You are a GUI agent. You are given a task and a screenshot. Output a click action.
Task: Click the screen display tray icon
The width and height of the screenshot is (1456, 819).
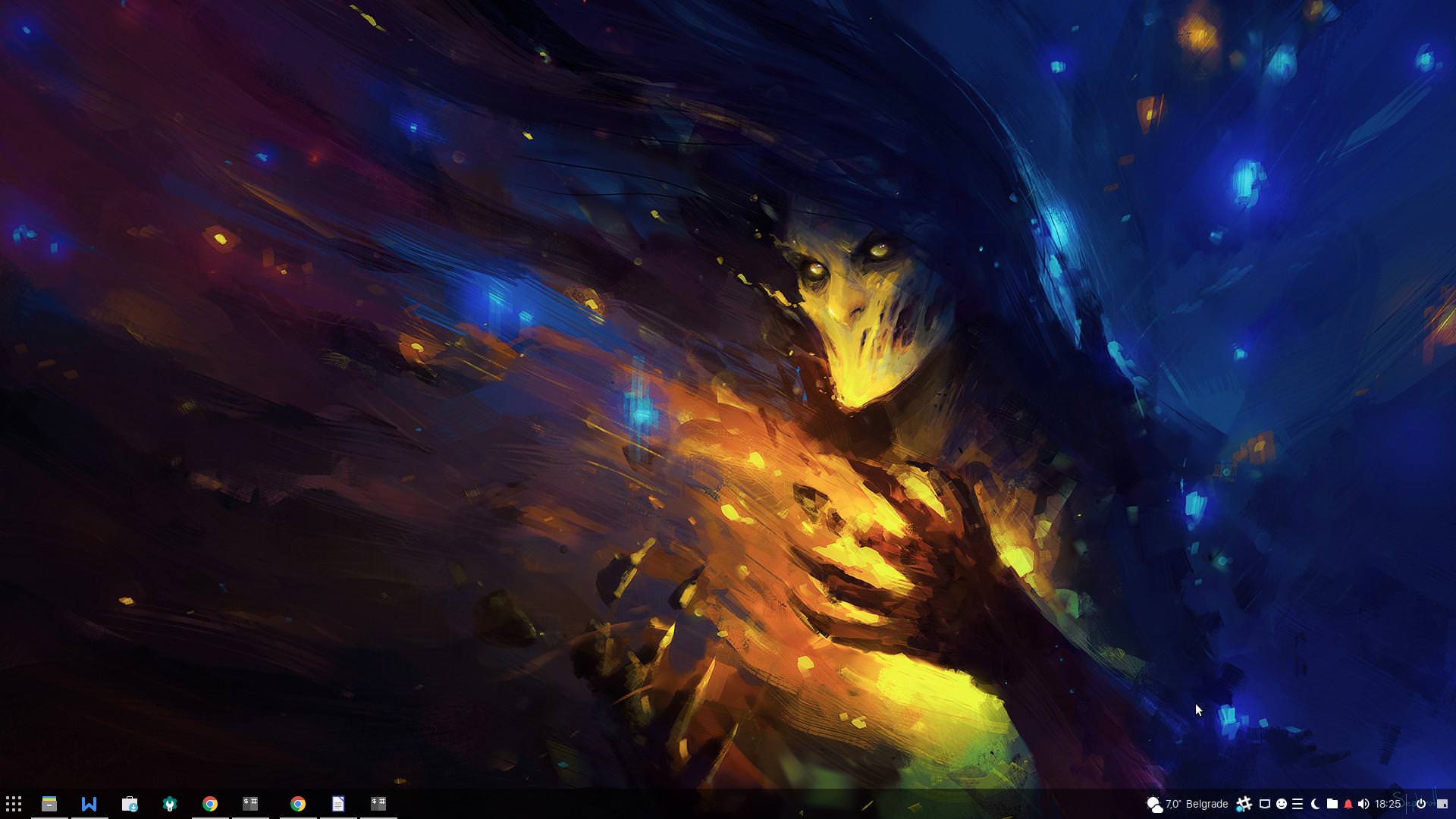[1264, 804]
